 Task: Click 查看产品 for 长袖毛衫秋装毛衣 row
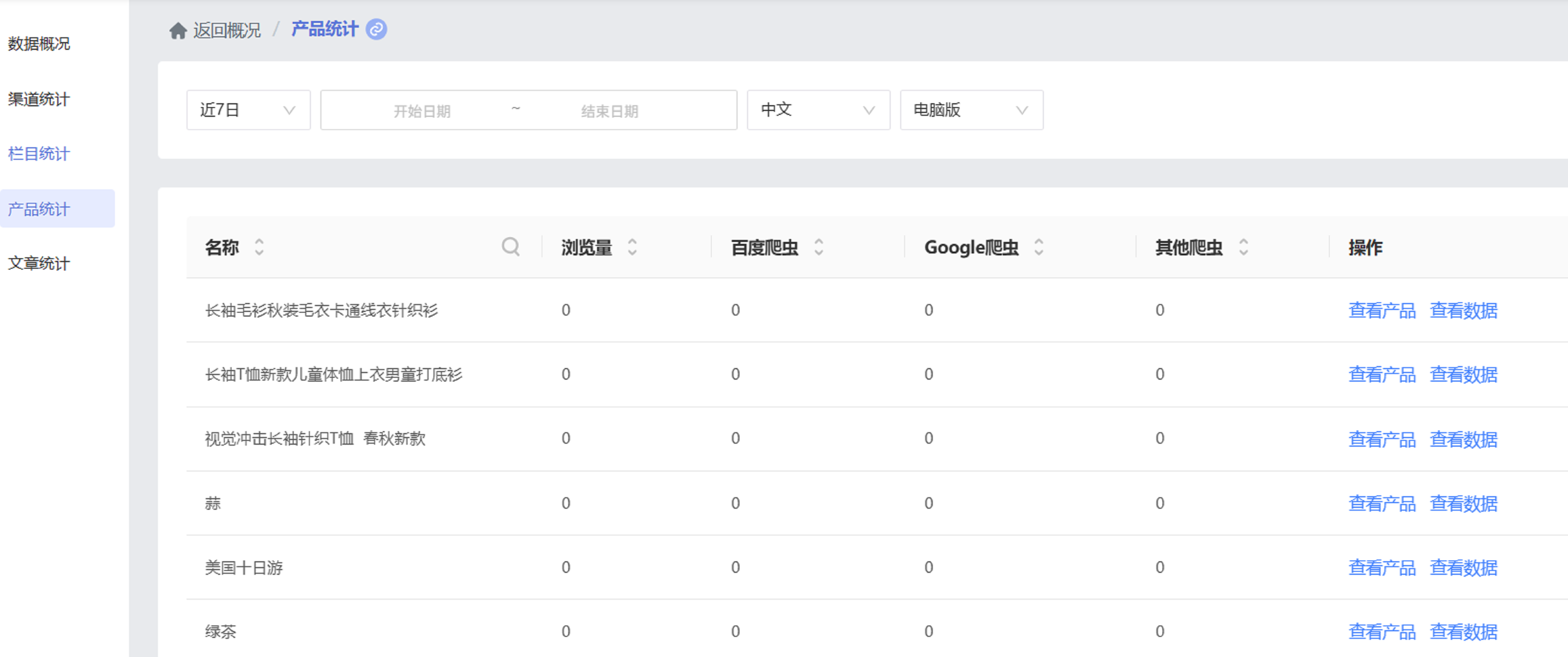pyautogui.click(x=1381, y=310)
